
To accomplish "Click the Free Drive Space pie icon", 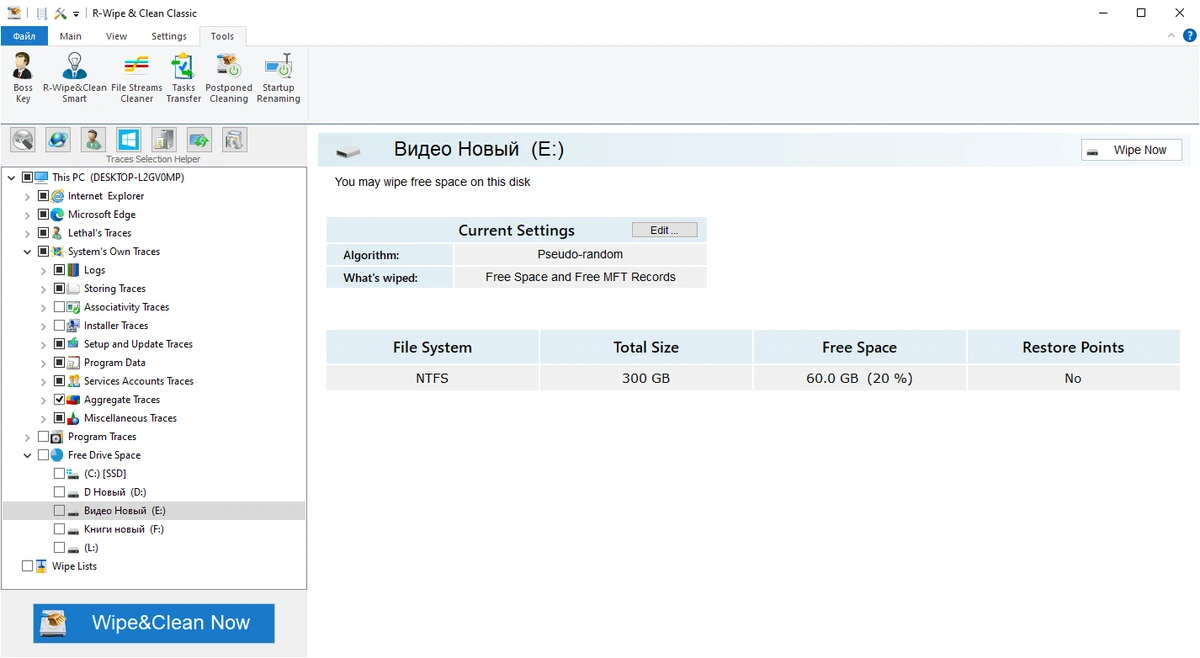I will pos(58,455).
